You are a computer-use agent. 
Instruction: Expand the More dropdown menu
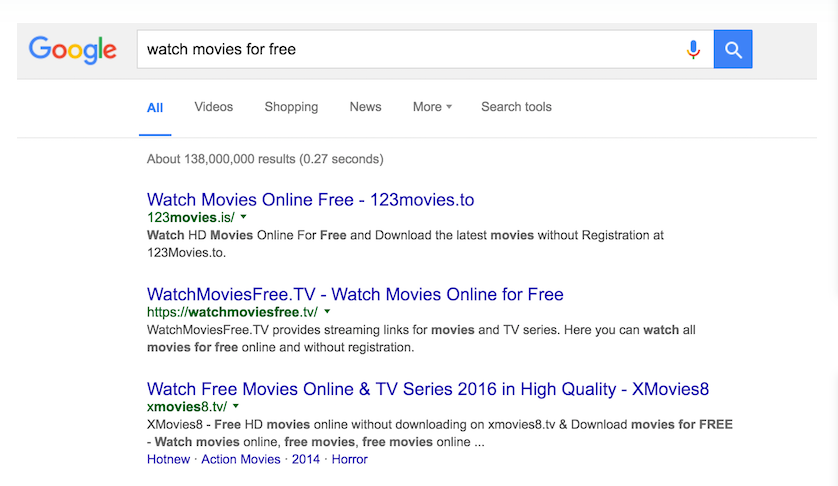pos(432,107)
